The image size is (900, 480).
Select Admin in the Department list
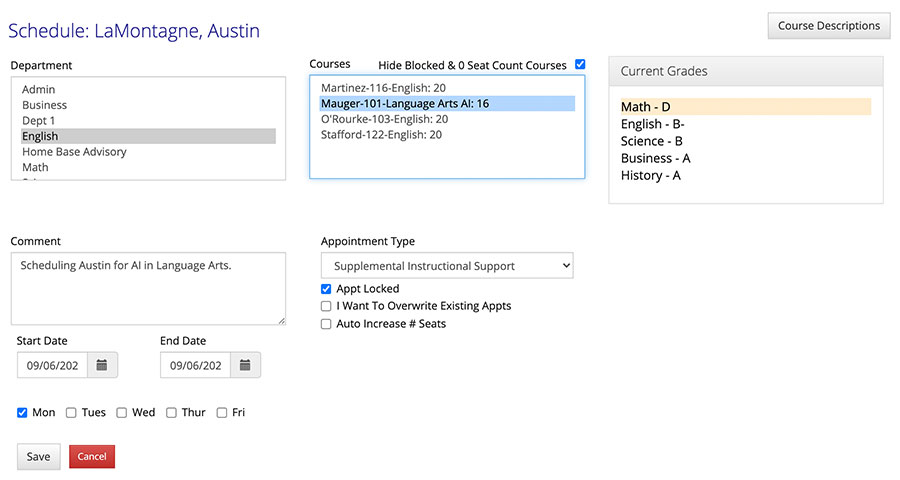[148, 90]
